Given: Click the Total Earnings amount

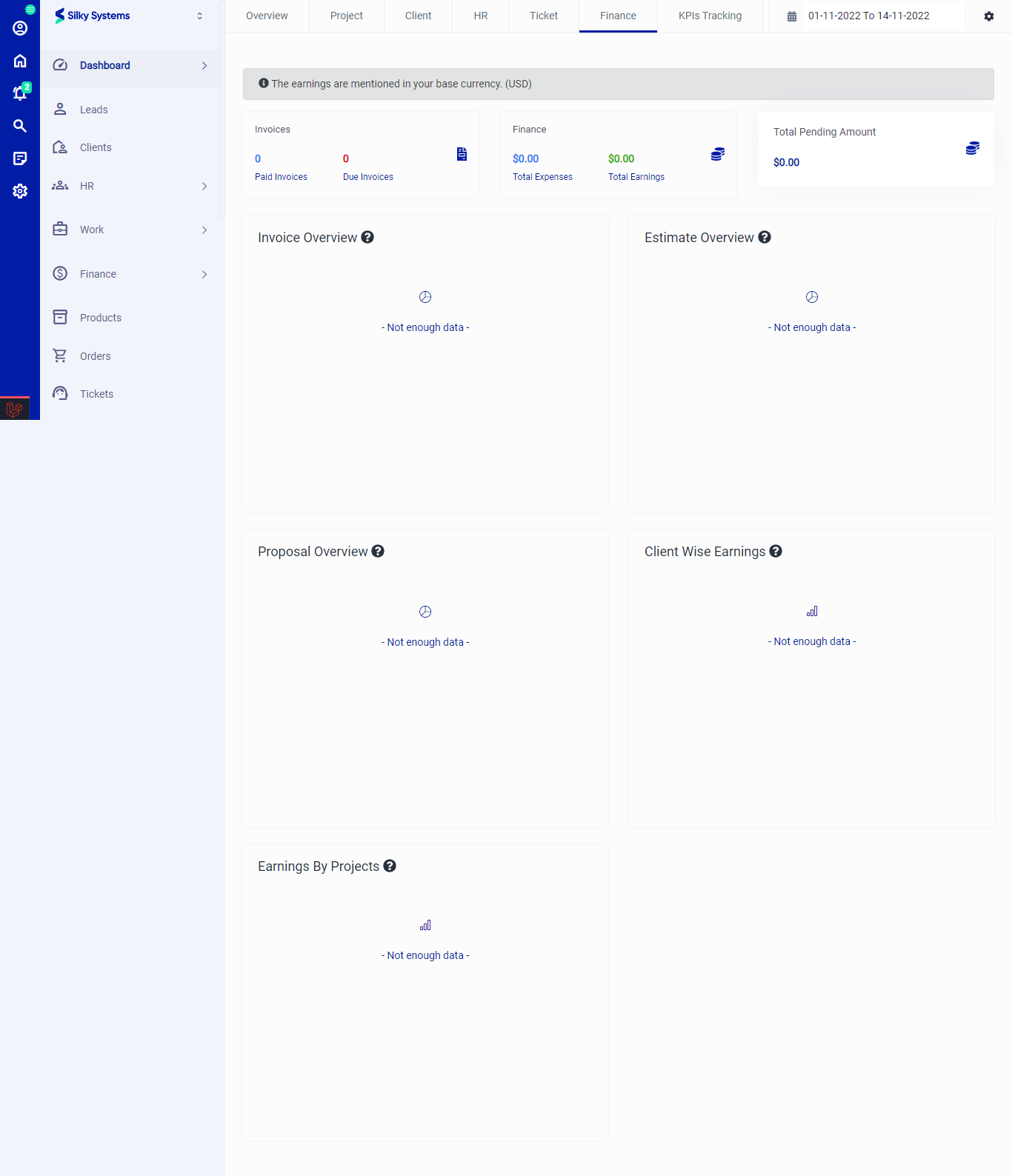Looking at the screenshot, I should [x=622, y=158].
